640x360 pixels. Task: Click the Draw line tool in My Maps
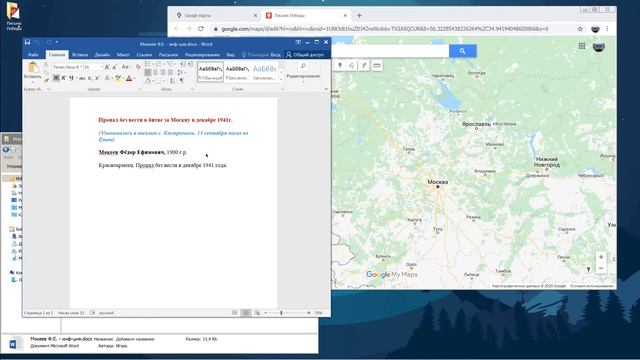351,65
